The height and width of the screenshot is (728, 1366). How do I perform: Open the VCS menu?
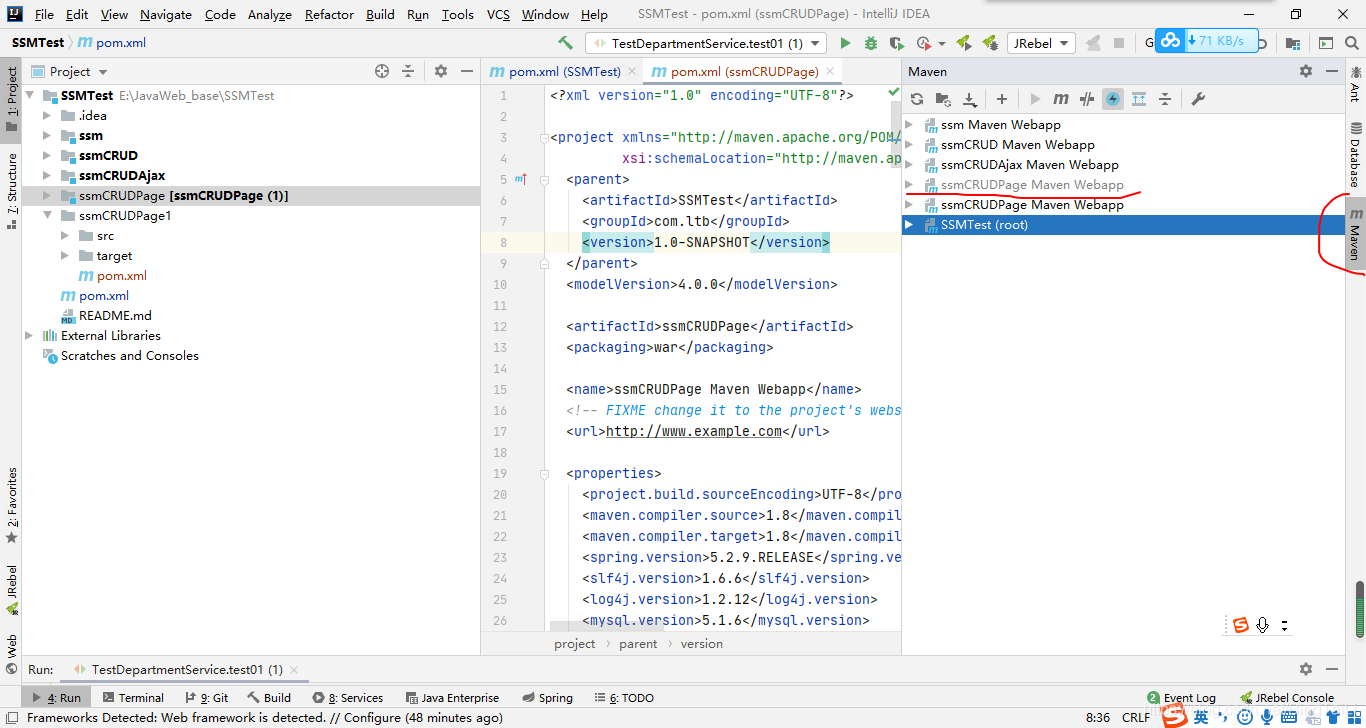pos(498,14)
